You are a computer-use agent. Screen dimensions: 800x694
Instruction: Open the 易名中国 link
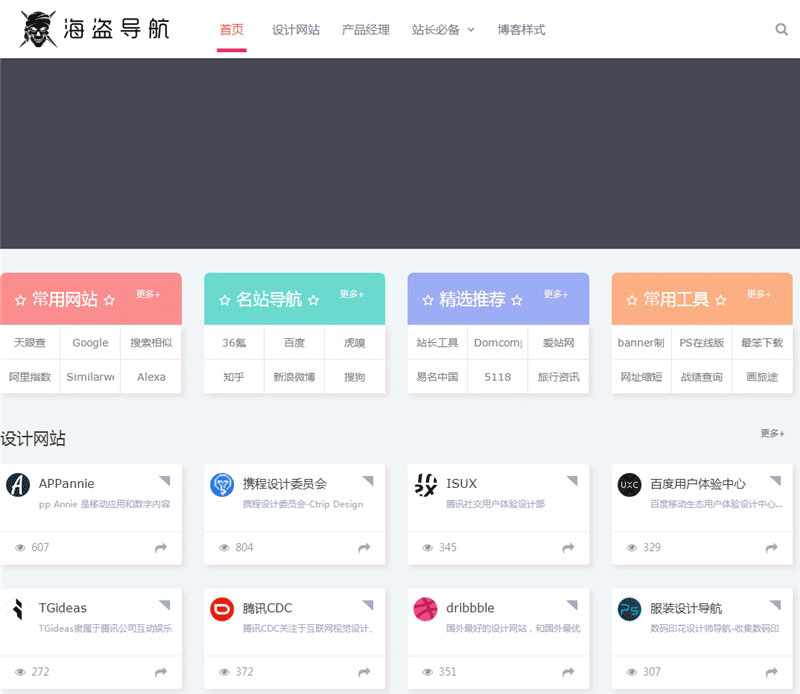coord(437,377)
